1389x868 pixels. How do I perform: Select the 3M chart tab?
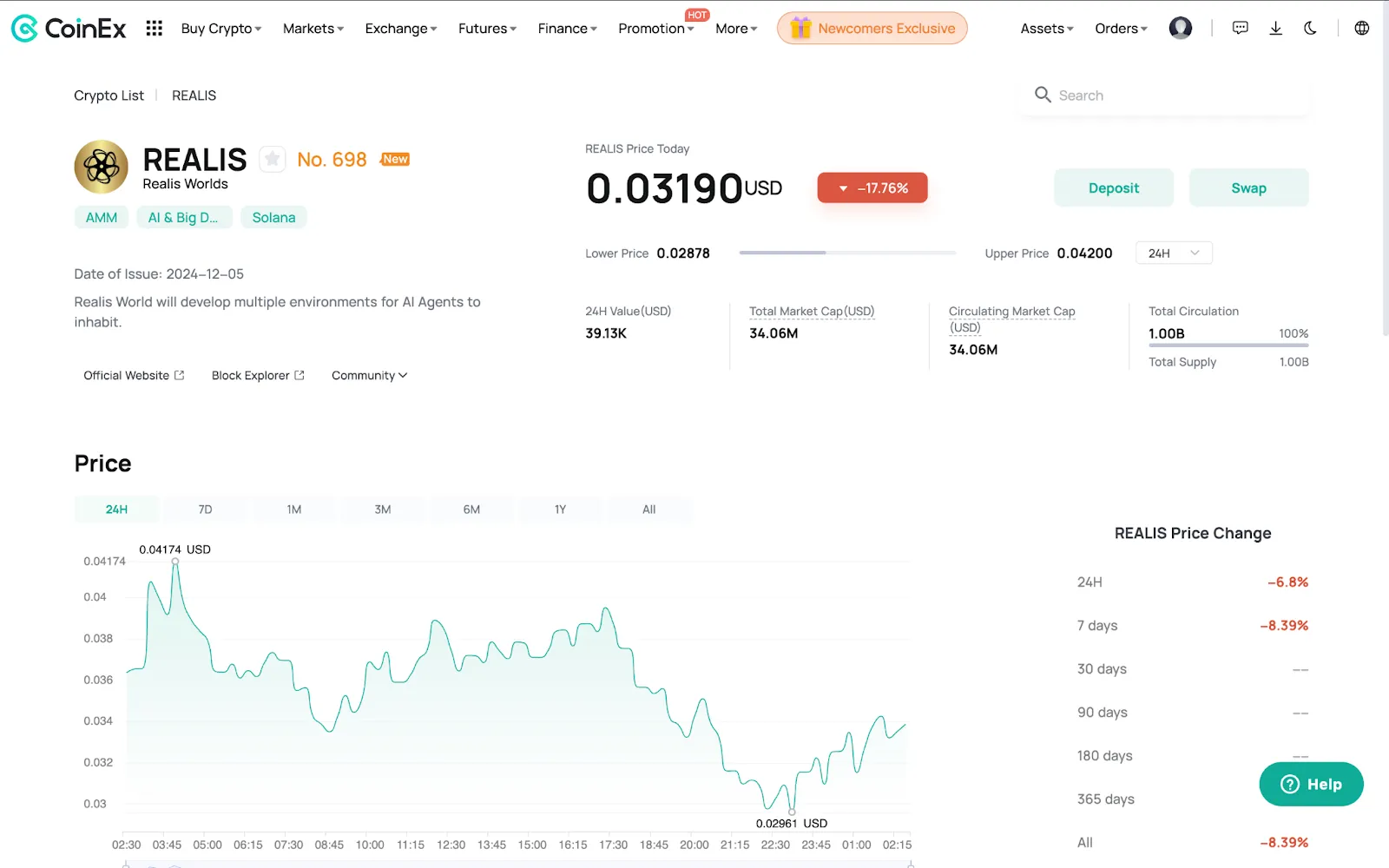pos(383,510)
